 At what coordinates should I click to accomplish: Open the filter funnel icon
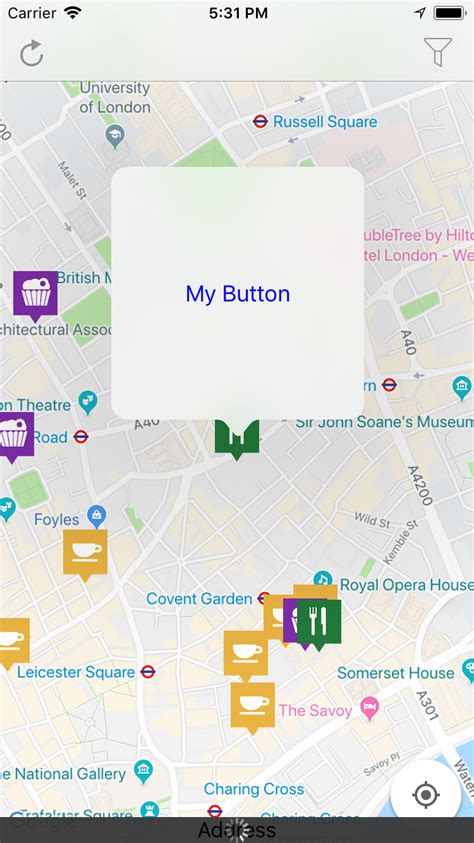point(437,52)
